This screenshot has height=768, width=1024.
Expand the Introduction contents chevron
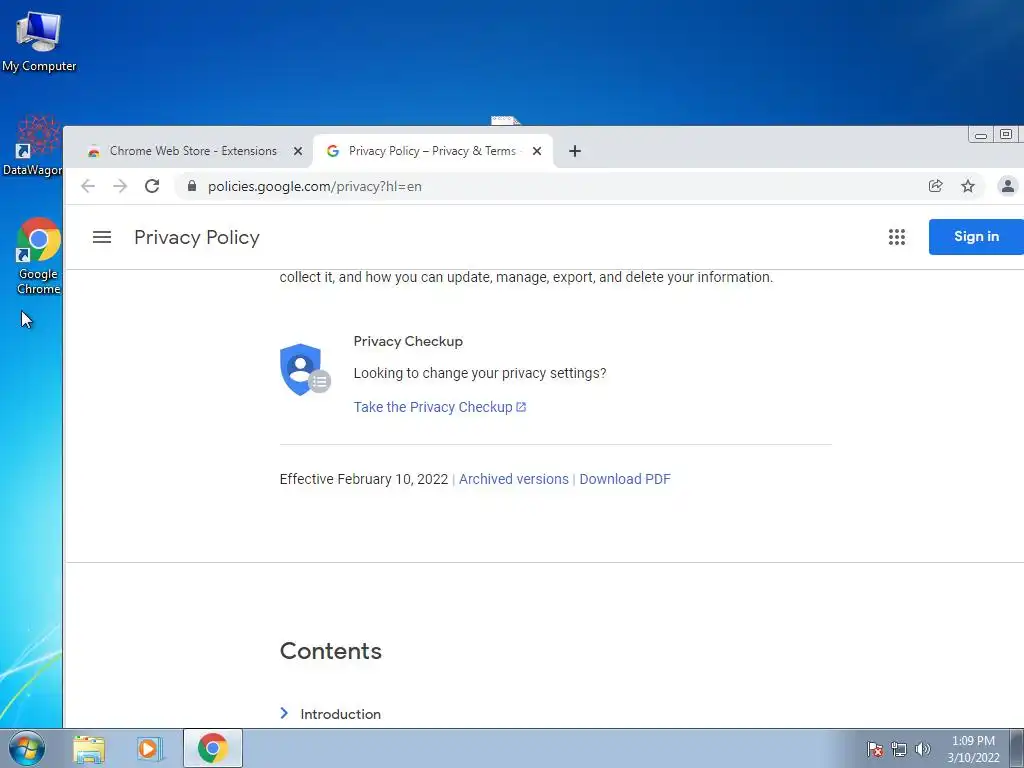pyautogui.click(x=284, y=713)
